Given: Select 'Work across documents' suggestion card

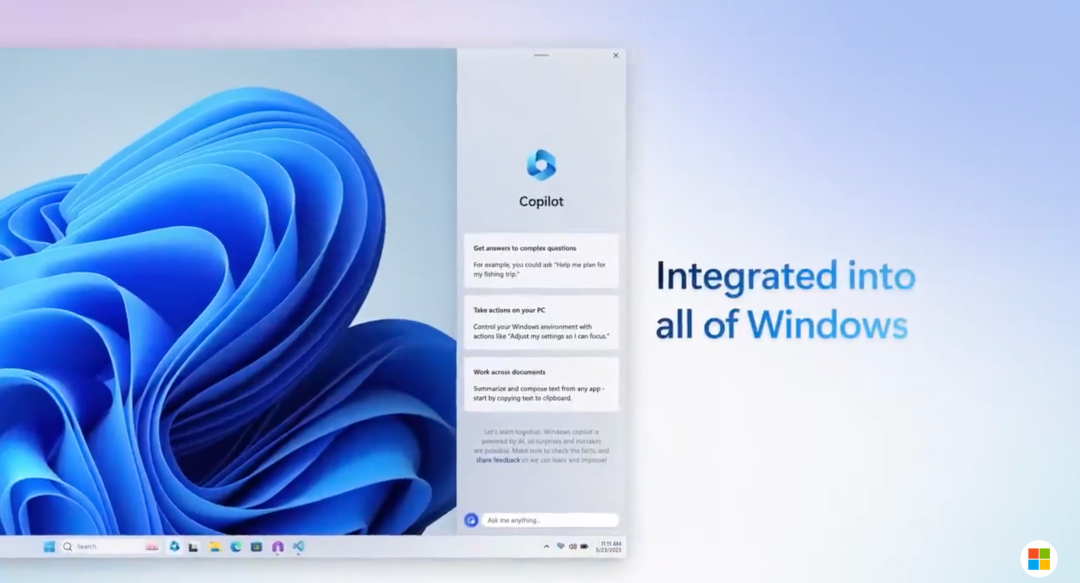Looking at the screenshot, I should point(541,385).
